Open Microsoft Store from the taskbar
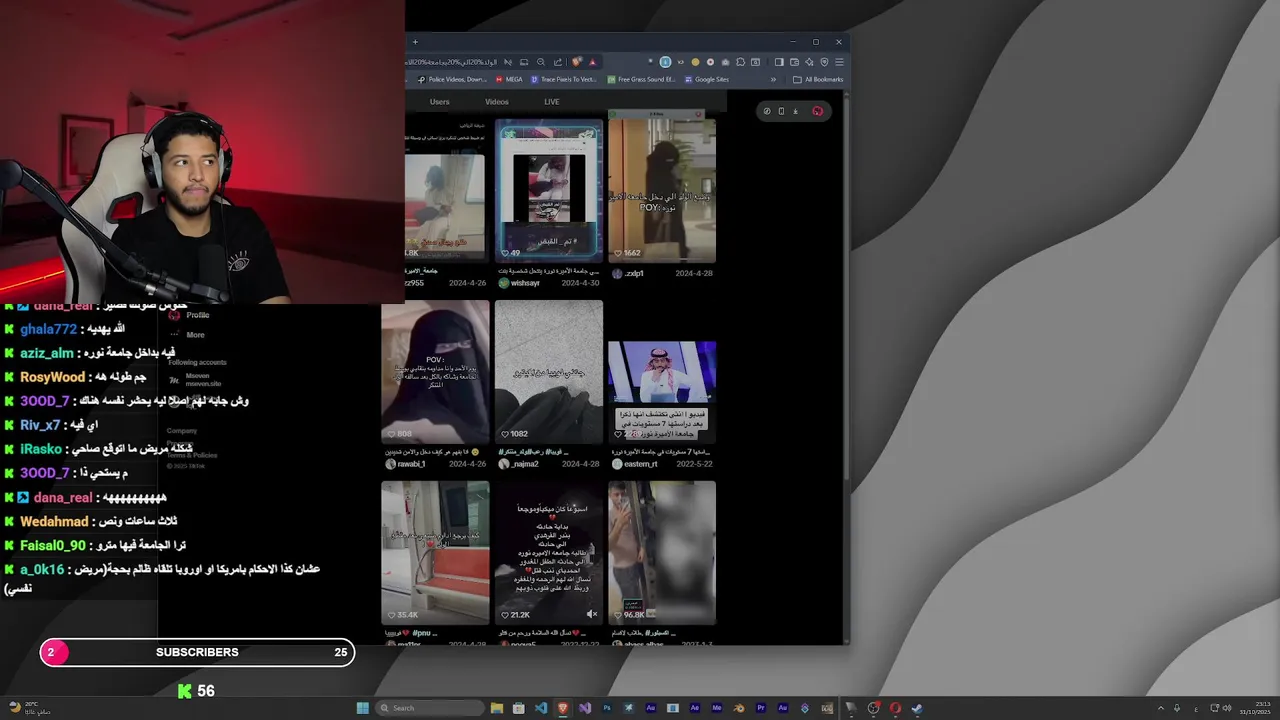 [x=518, y=708]
